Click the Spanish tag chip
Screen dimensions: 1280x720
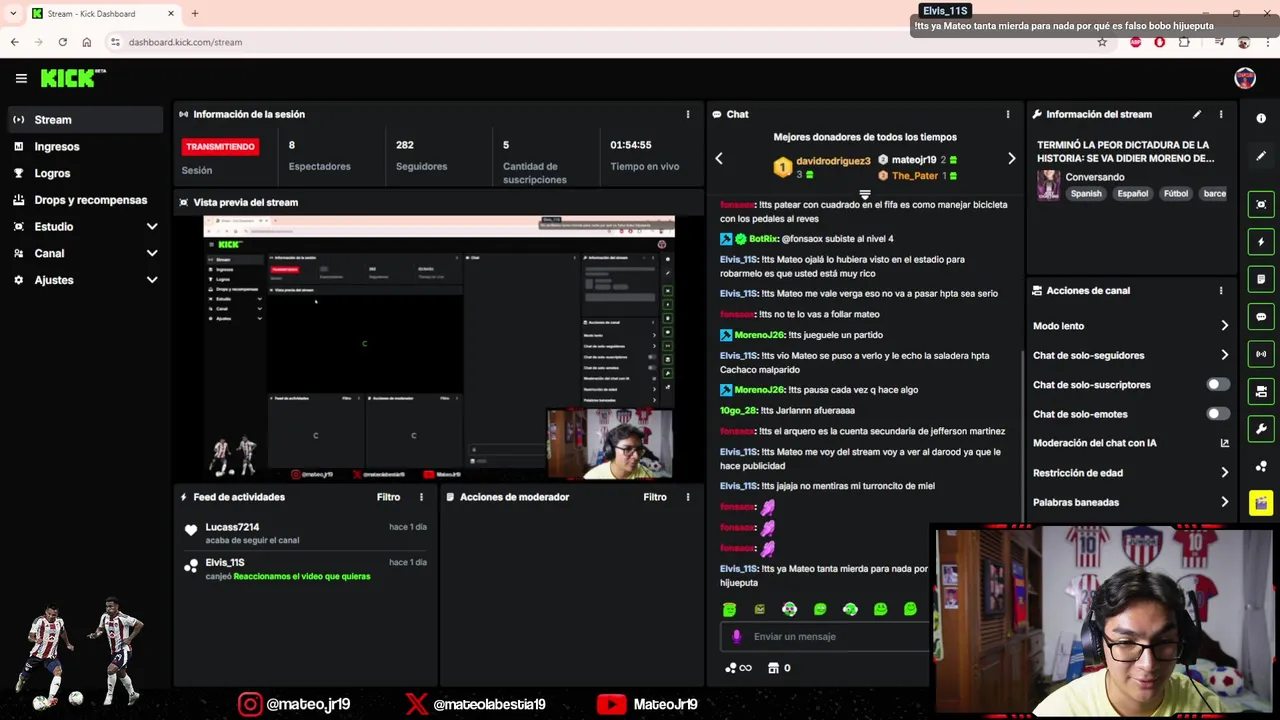[x=1086, y=194]
